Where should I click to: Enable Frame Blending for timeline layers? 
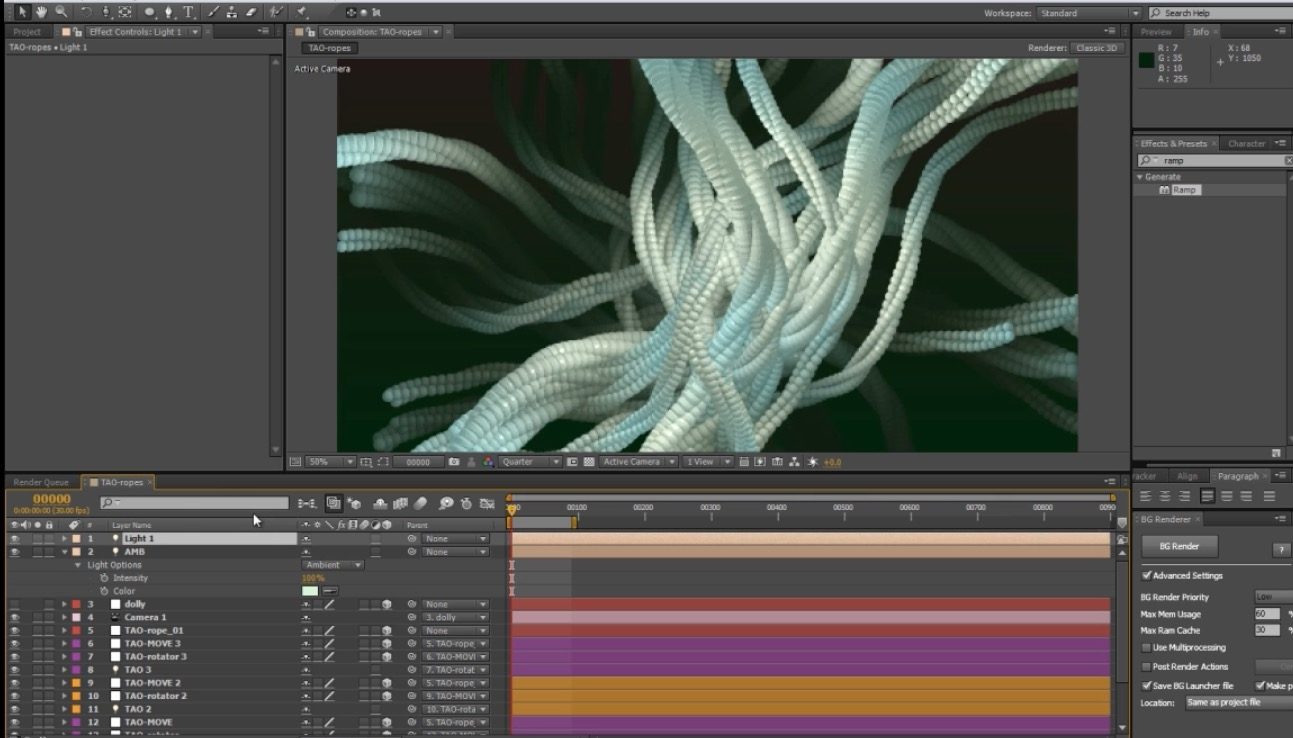pyautogui.click(x=401, y=503)
